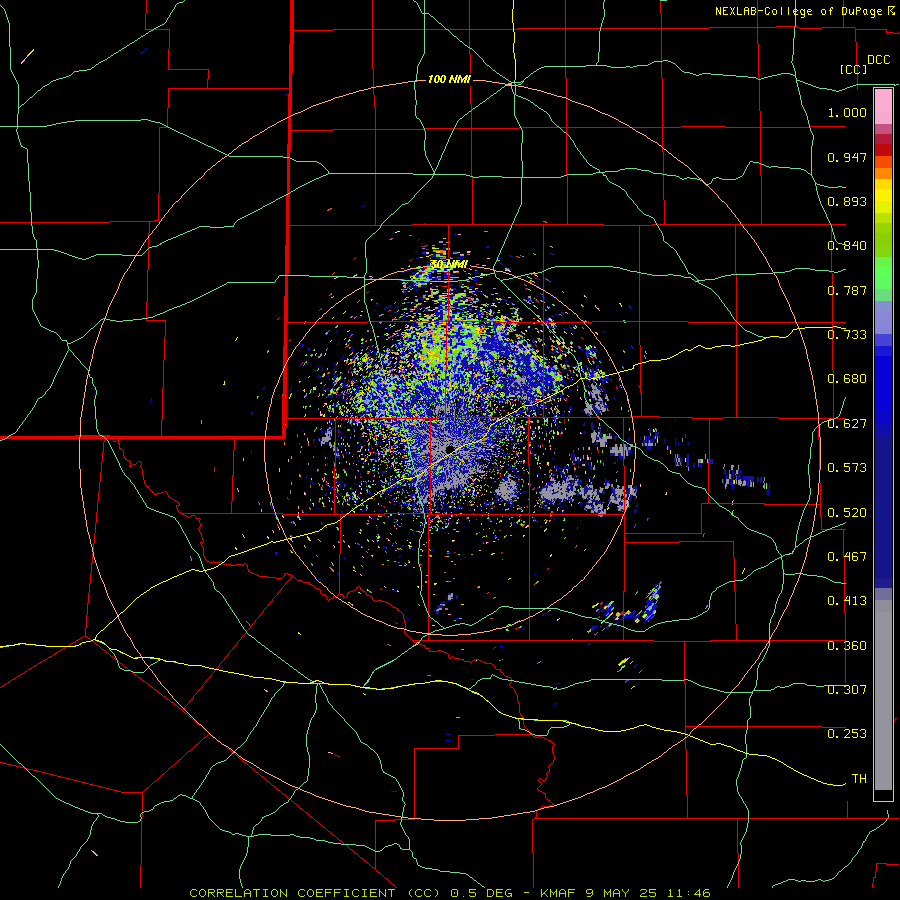Click the 0.467 scale value
Image resolution: width=900 pixels, height=900 pixels.
click(847, 557)
